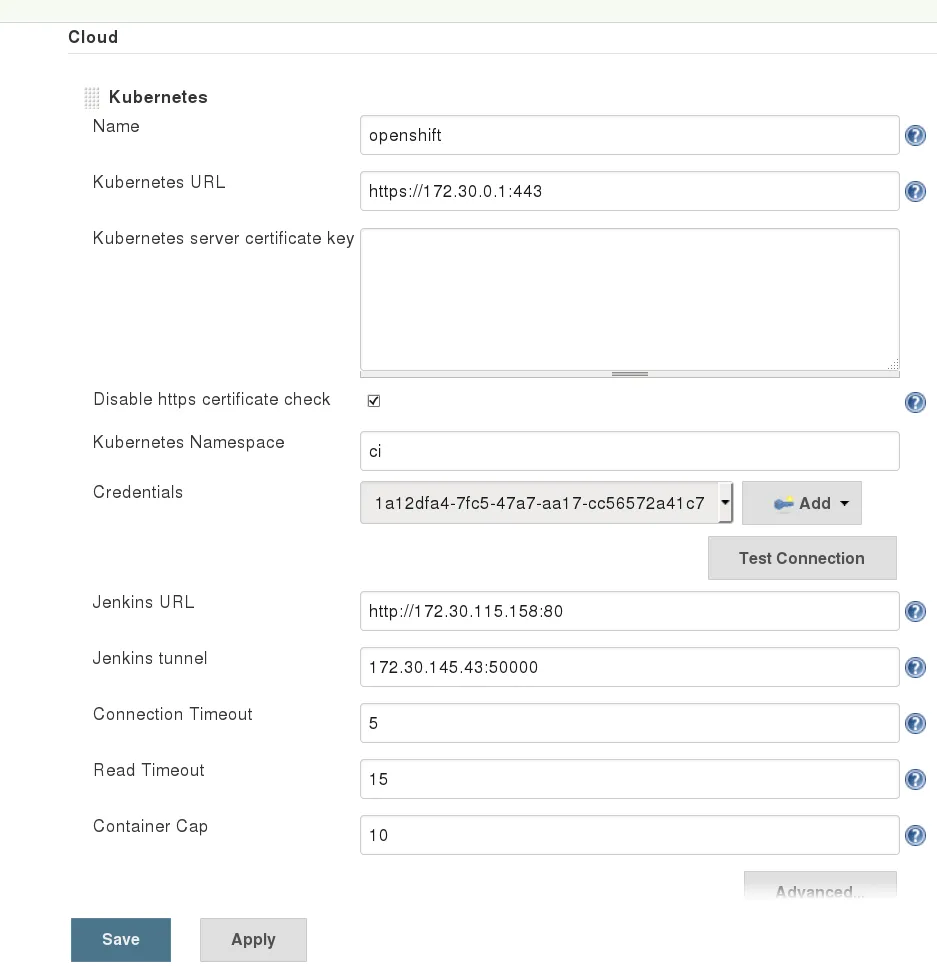This screenshot has width=937, height=966.
Task: Click the Advanced expander button
Action: tap(820, 890)
